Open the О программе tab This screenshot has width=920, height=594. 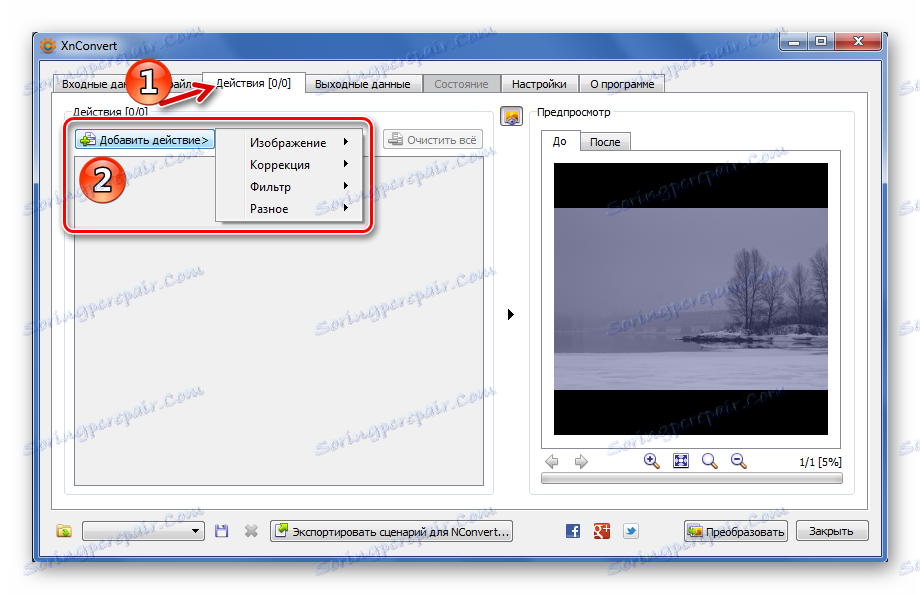pos(622,84)
